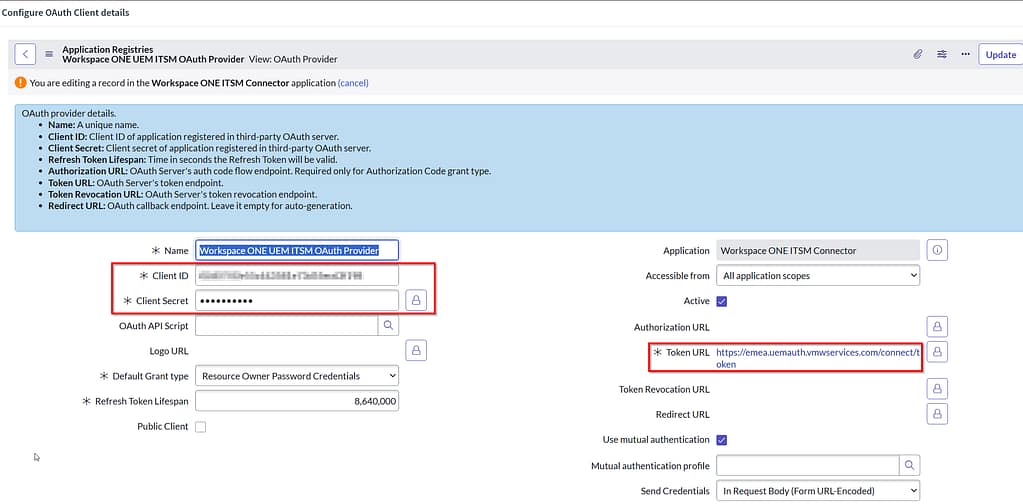Image resolution: width=1023 pixels, height=504 pixels.
Task: Click the Mutual authentication profile field
Action: [x=808, y=466]
